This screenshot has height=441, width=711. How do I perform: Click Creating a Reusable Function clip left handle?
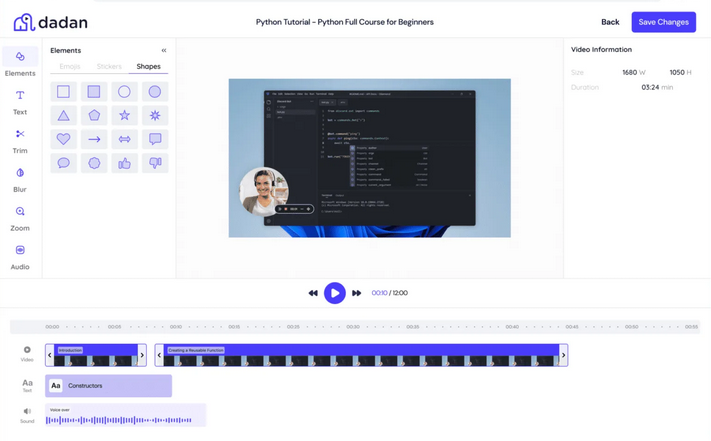point(159,355)
